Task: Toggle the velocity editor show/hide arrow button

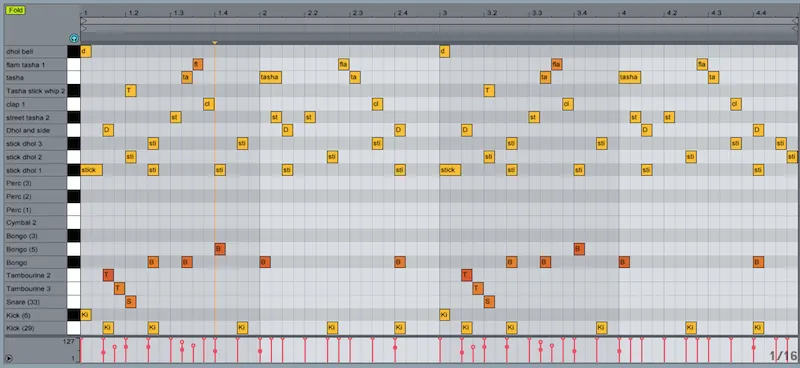Action: click(x=9, y=358)
